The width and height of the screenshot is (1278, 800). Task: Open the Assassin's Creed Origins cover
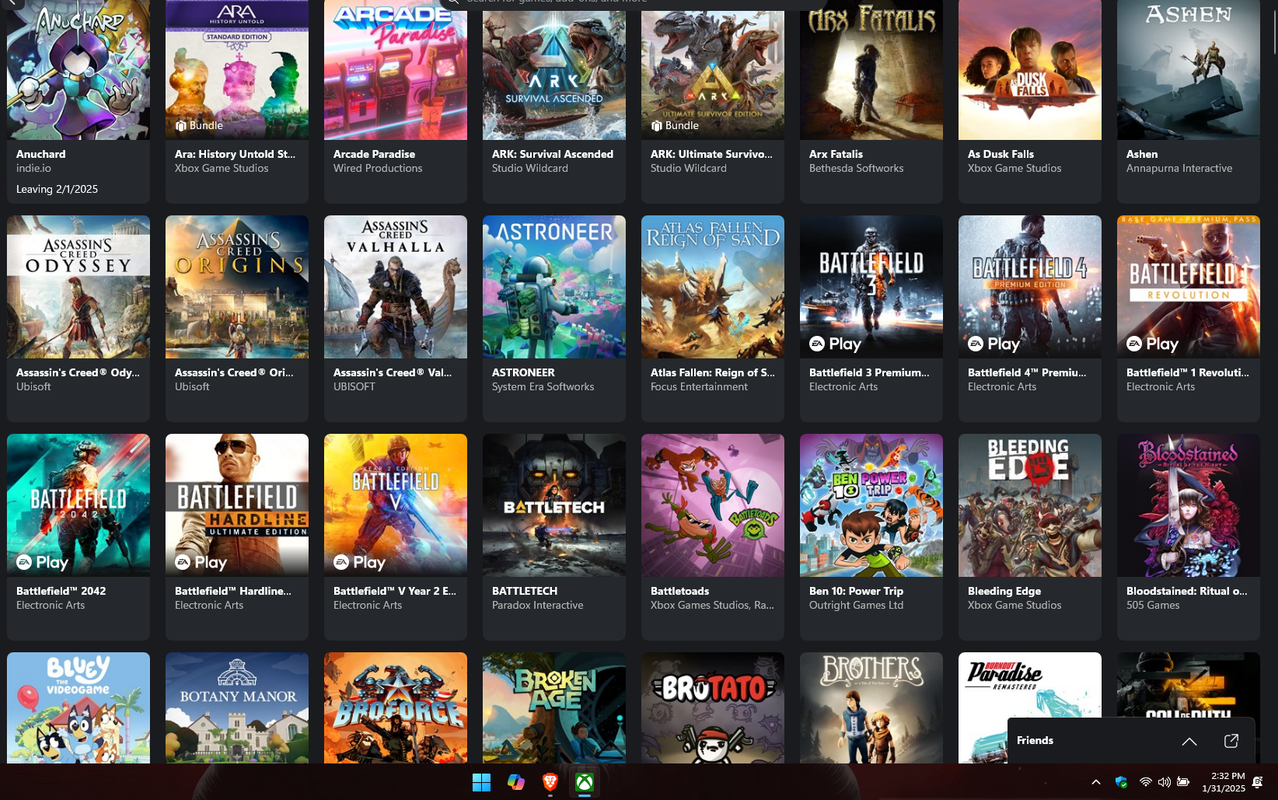[x=237, y=287]
